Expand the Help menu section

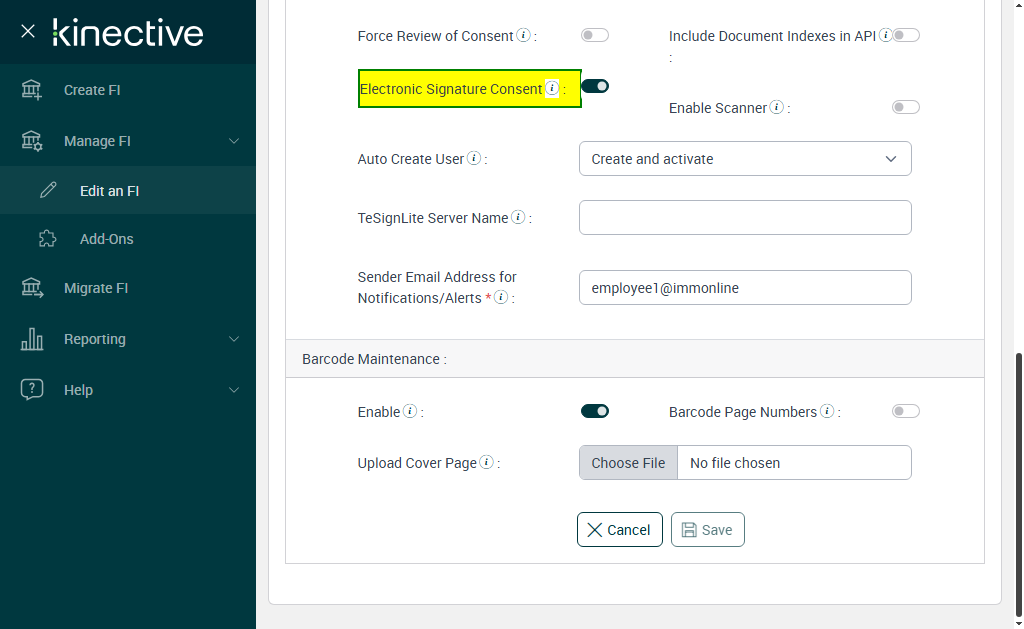pos(128,390)
